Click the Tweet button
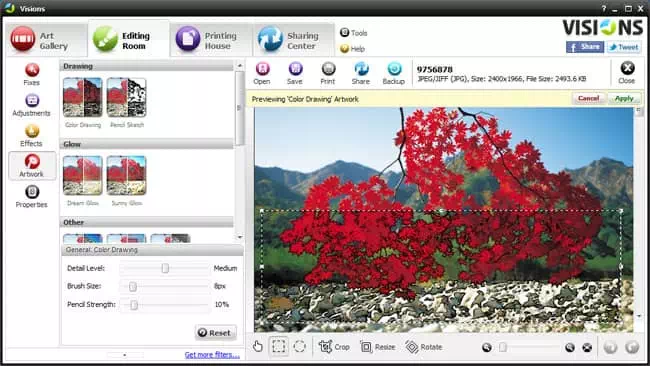The height and width of the screenshot is (366, 650). (x=624, y=47)
